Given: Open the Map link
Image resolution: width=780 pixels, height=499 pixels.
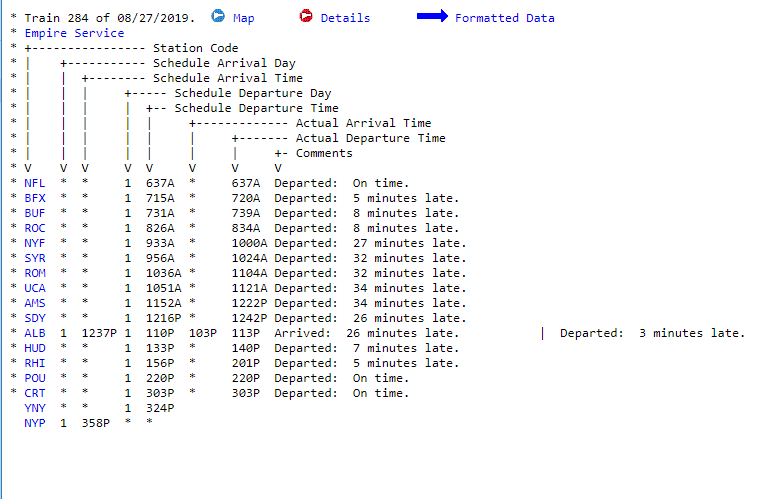Looking at the screenshot, I should click(243, 18).
